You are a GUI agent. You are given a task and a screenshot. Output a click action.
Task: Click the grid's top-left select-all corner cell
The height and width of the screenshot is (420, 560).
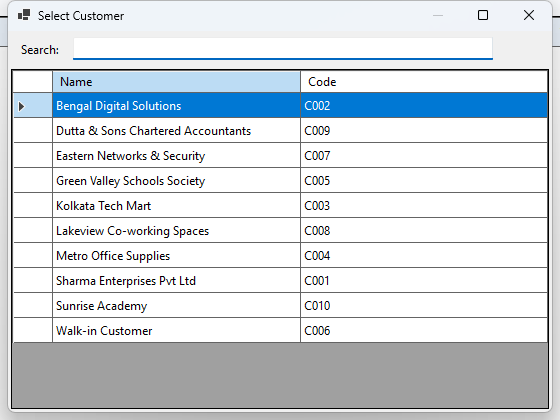pos(33,82)
